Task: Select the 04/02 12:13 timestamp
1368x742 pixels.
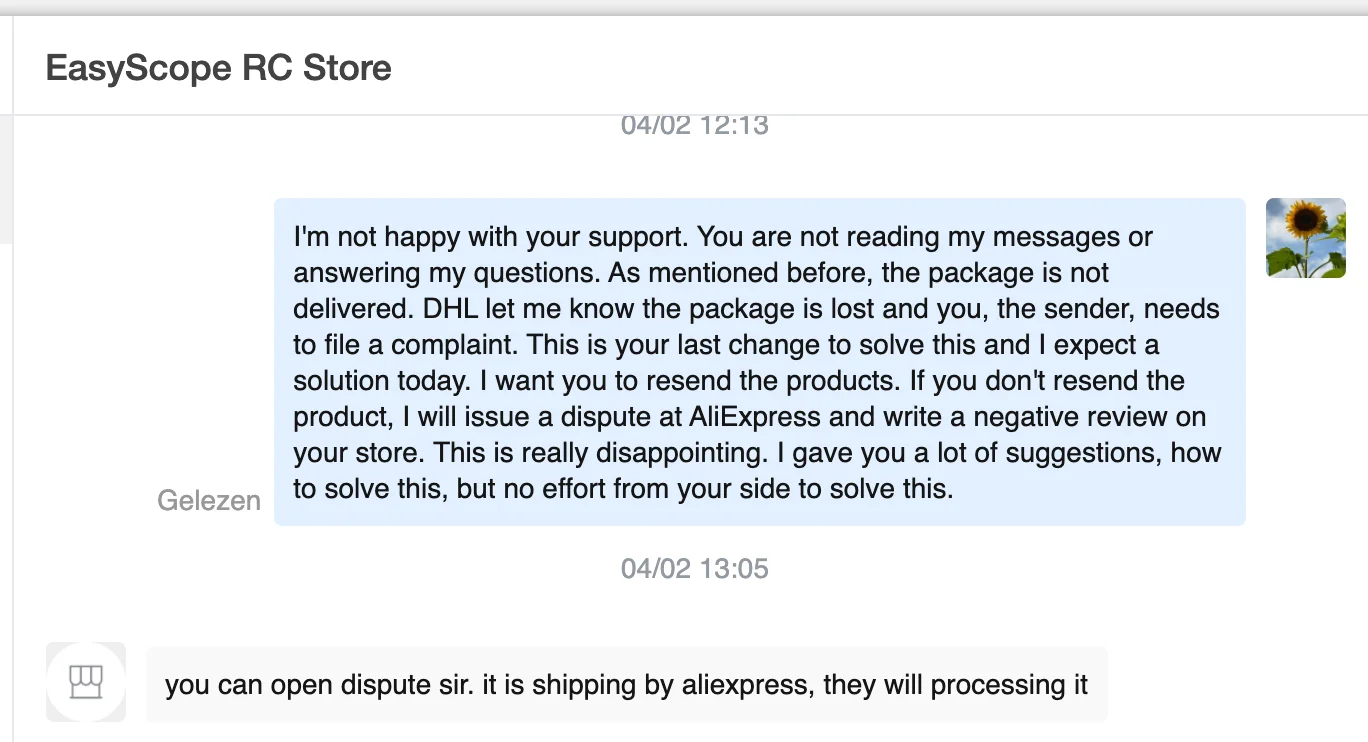Action: point(694,125)
